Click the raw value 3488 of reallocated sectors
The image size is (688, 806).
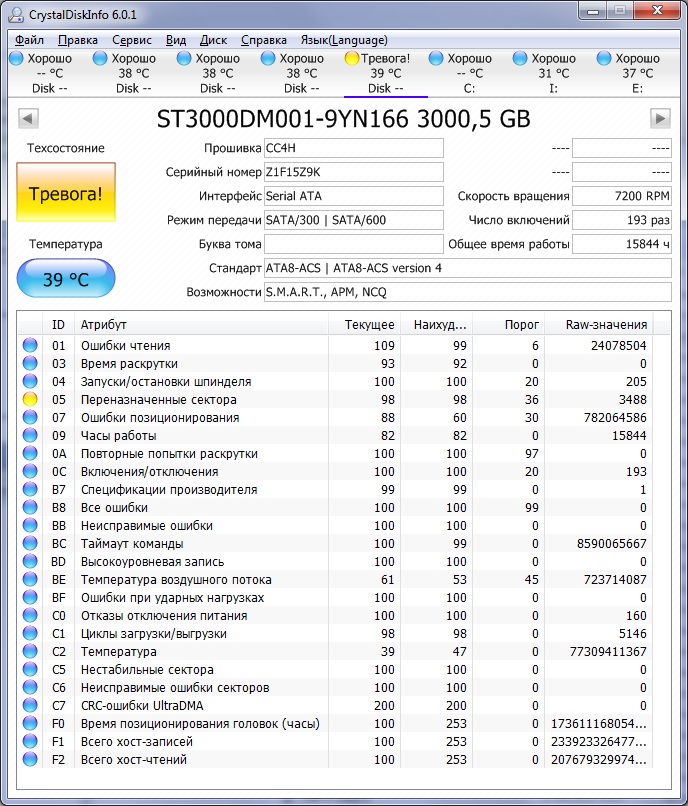632,399
